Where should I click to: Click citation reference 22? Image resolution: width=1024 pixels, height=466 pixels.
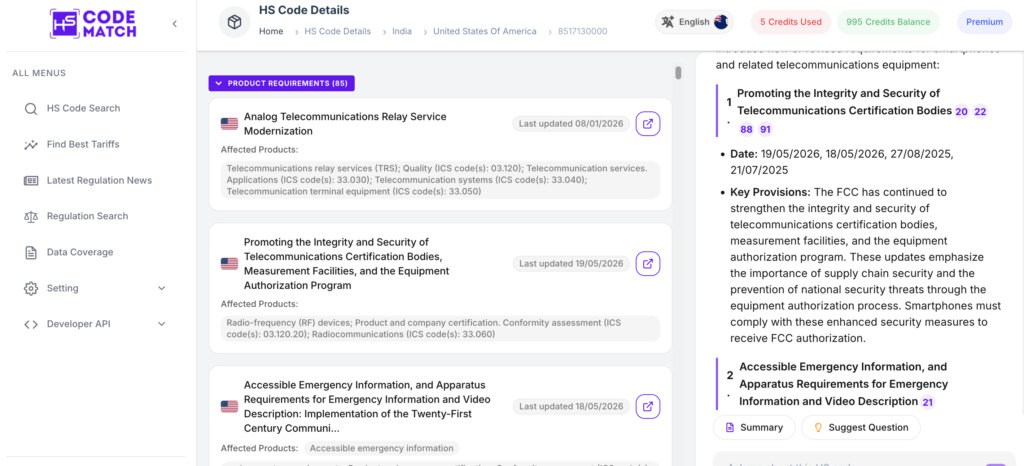pos(980,112)
